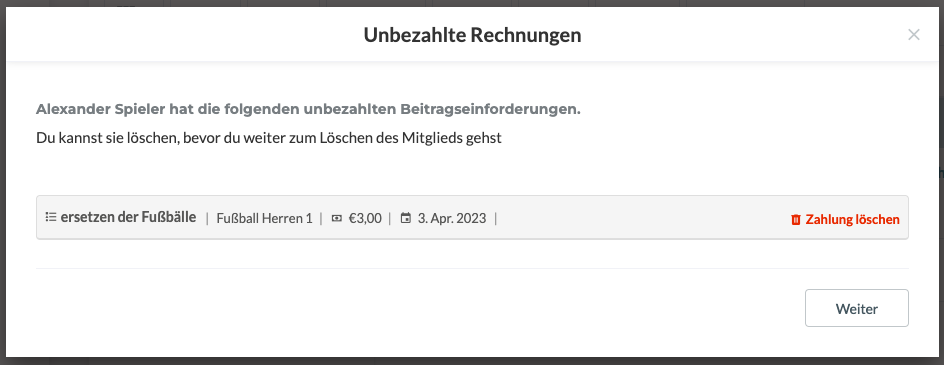The image size is (944, 365).
Task: Click the separator after Fußball Herren 1
Action: (321, 218)
